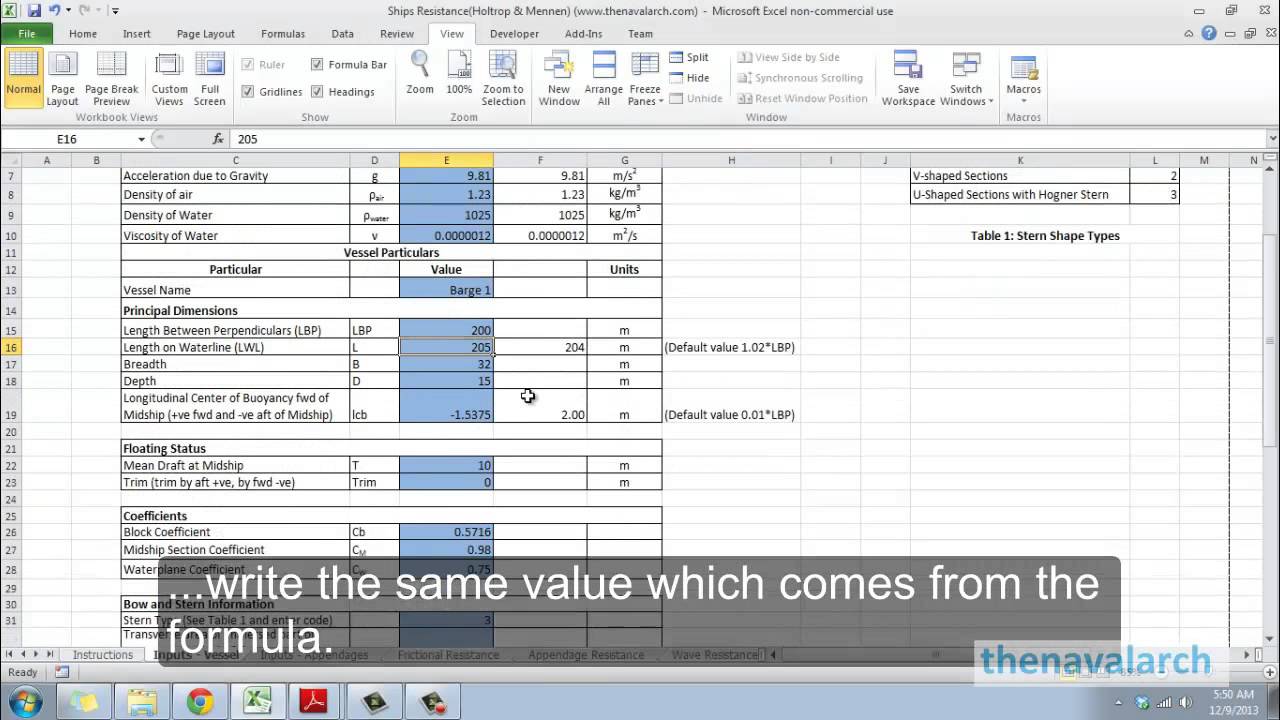The image size is (1280, 720).
Task: Open Freeze Panes dropdown
Action: (x=646, y=78)
